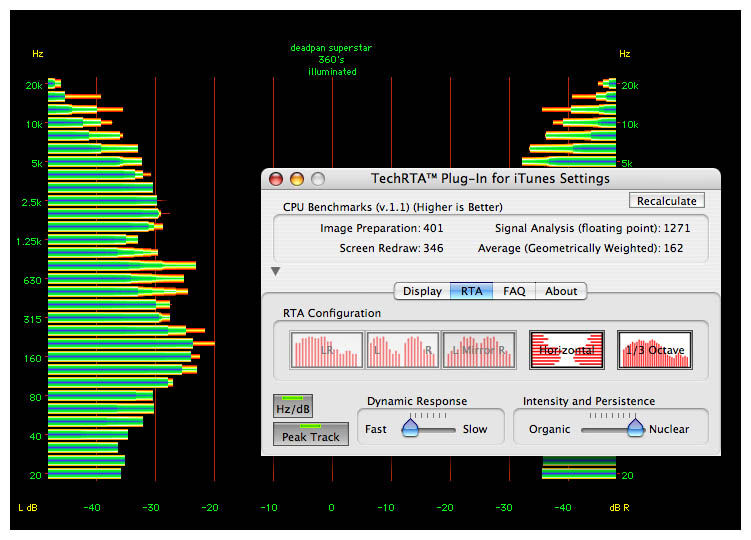Image resolution: width=751 pixels, height=540 pixels.
Task: Choose the 1/3 Octave resolution icon
Action: coord(655,350)
